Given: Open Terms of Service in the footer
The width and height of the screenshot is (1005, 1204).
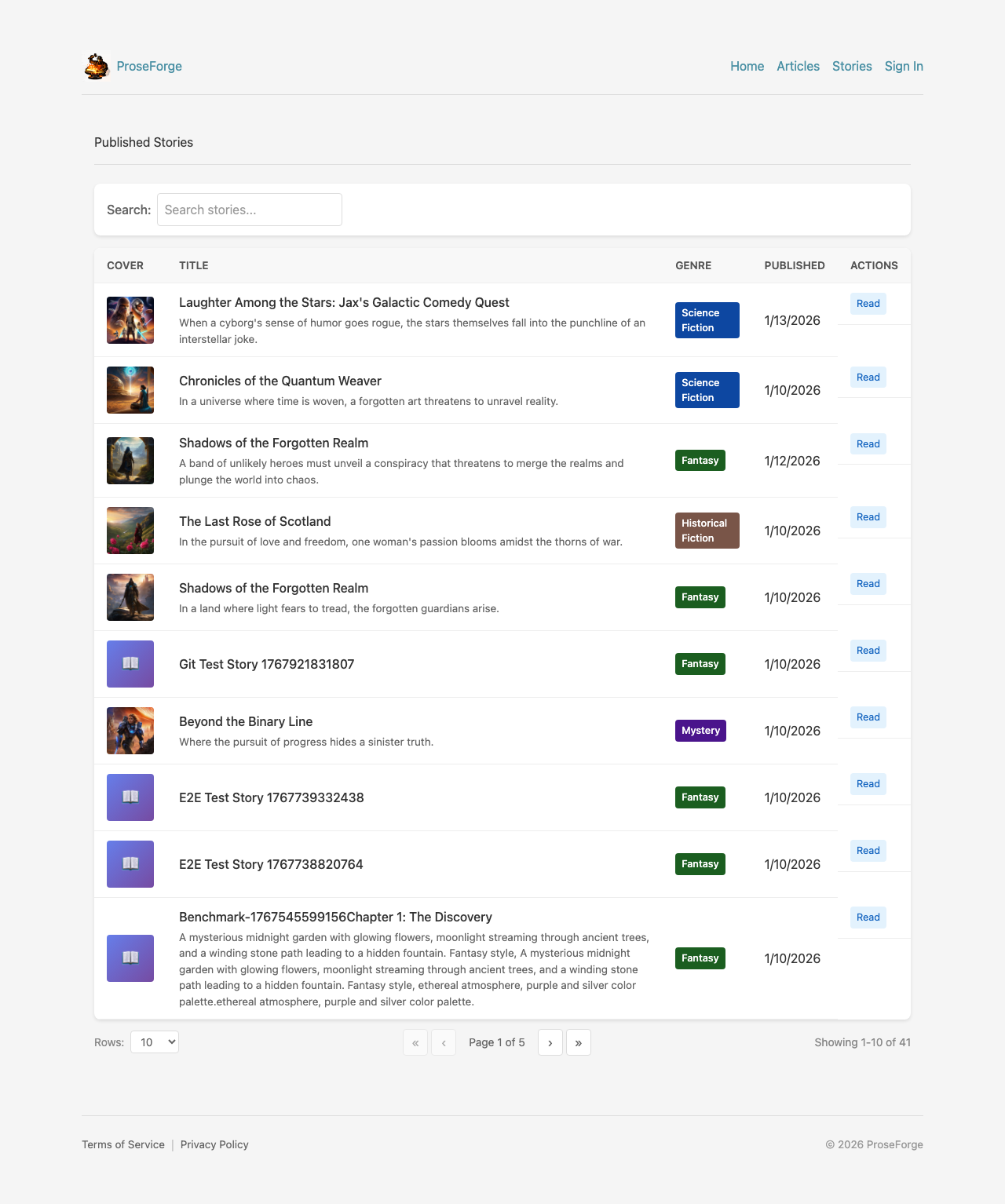Looking at the screenshot, I should pyautogui.click(x=123, y=1144).
